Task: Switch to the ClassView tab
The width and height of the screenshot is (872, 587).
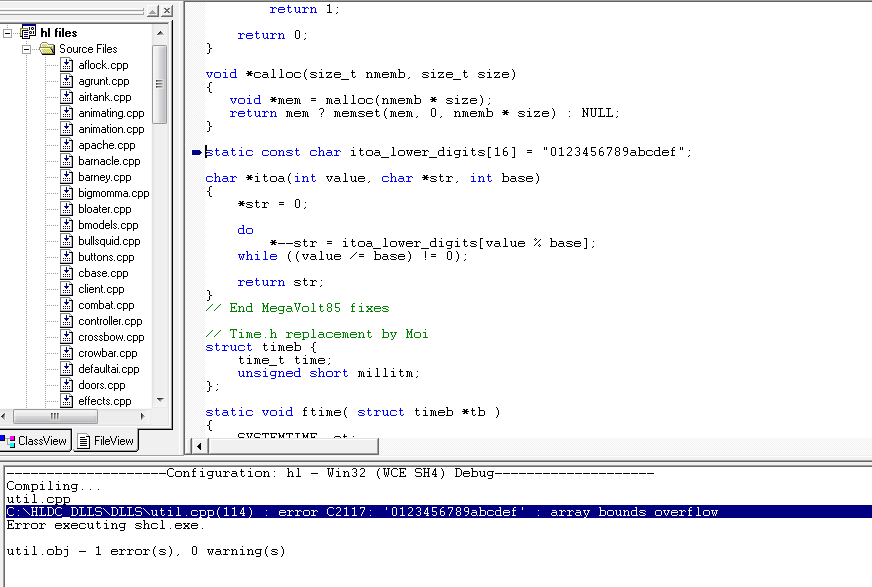Action: tap(36, 441)
